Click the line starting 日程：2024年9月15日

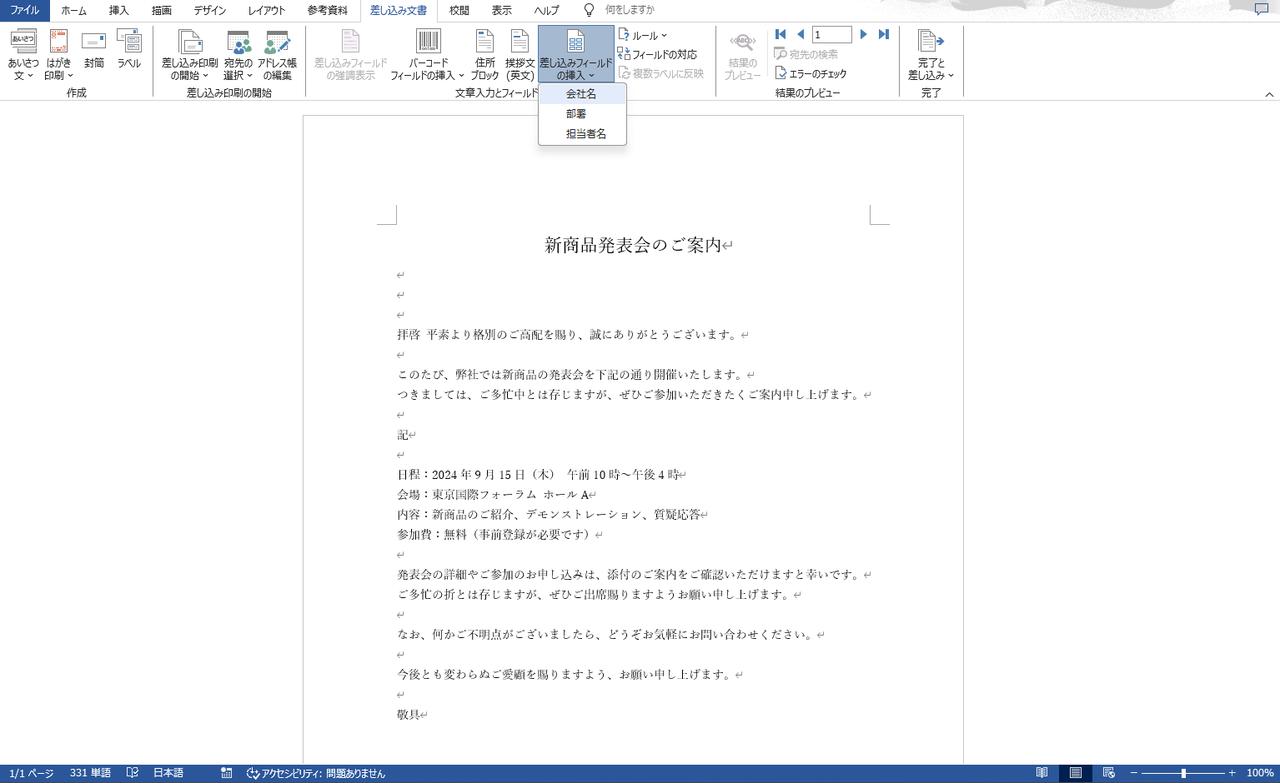538,474
